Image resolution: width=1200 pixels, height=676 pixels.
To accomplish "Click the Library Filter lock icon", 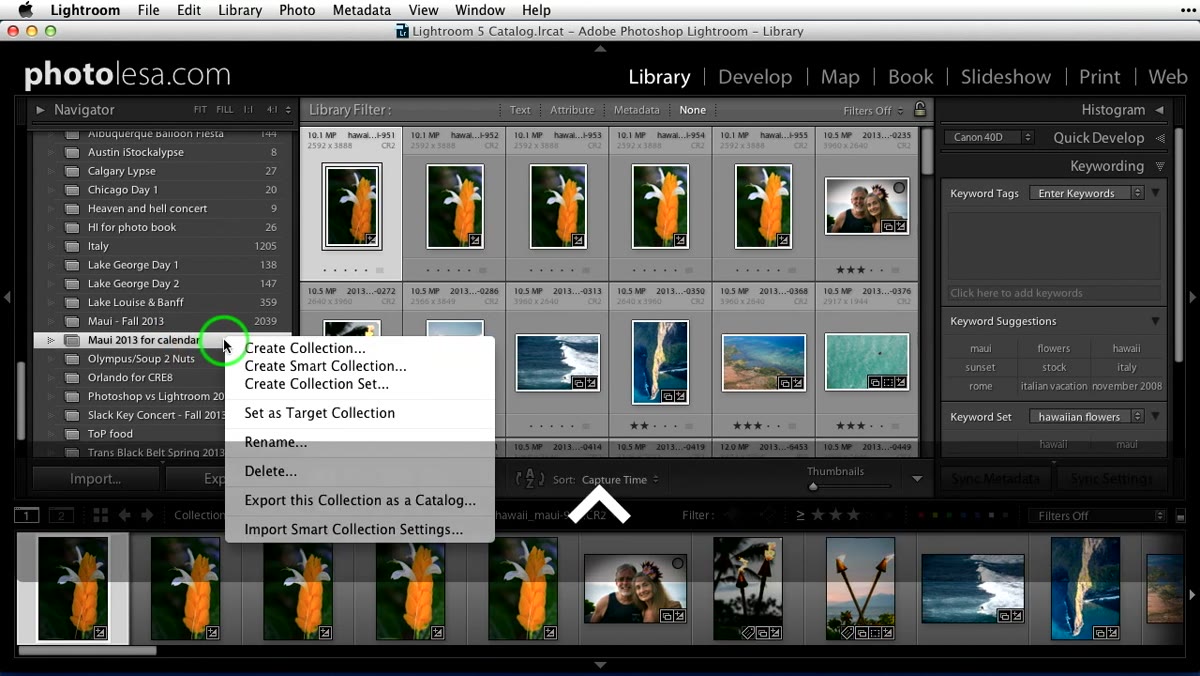I will pyautogui.click(x=920, y=110).
